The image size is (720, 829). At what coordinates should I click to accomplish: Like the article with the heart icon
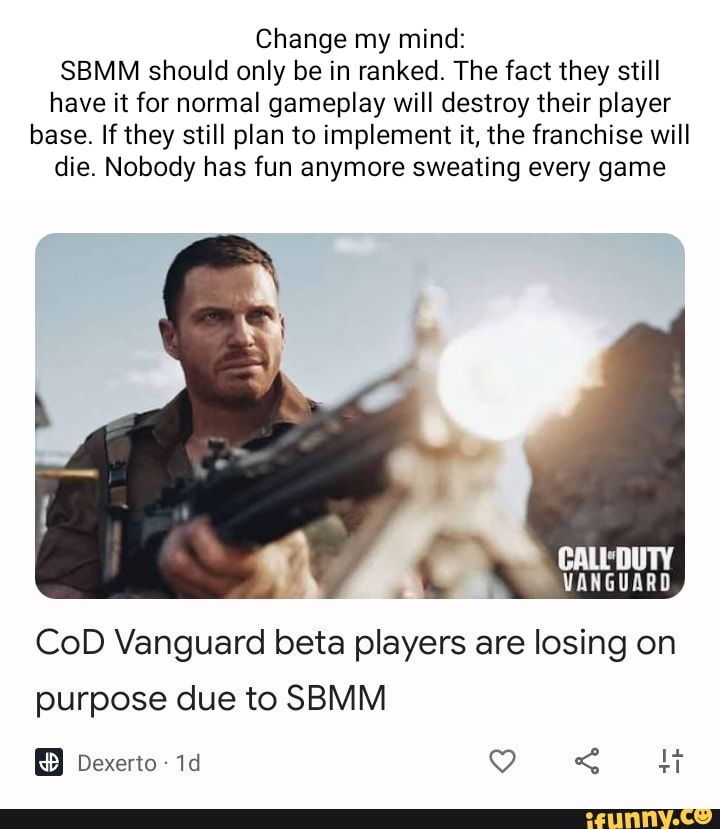(502, 761)
